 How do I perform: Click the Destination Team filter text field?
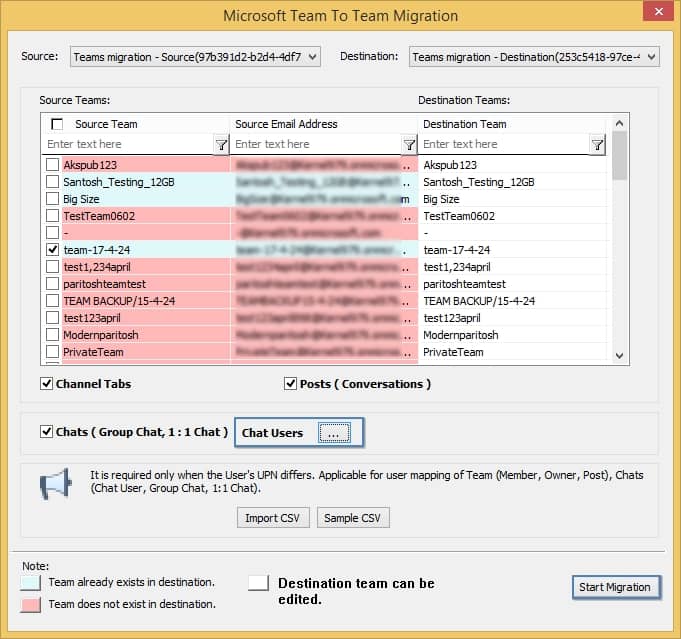point(504,144)
